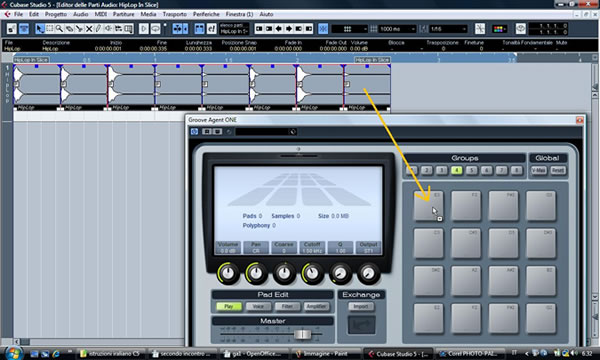Select the Range Selection tool

[50, 29]
